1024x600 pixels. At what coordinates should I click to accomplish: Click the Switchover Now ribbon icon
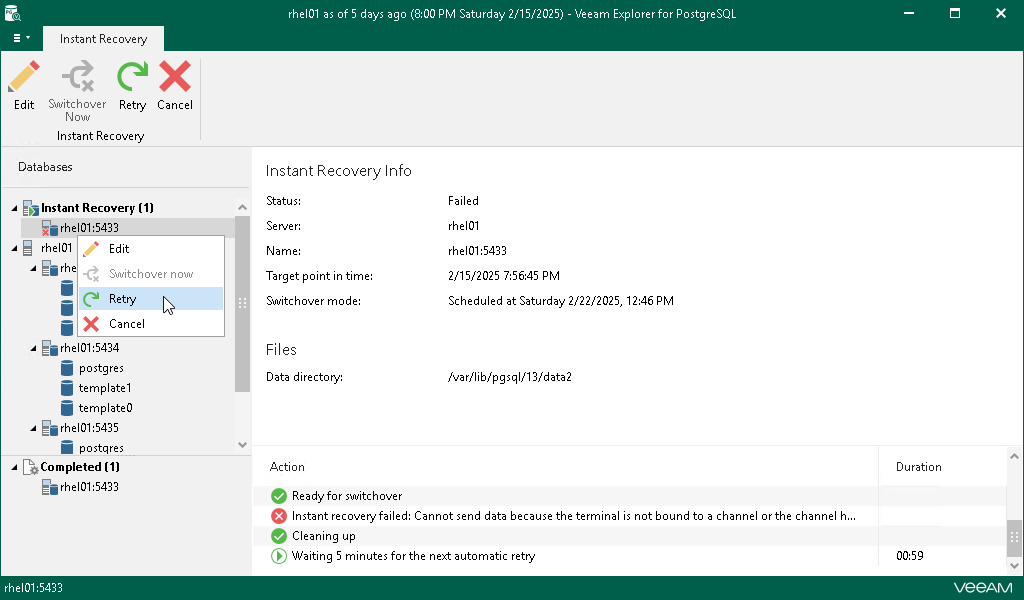[x=77, y=77]
